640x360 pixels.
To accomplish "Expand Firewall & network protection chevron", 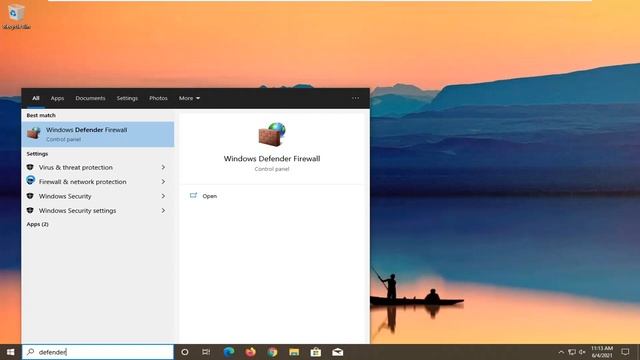I will click(x=163, y=182).
